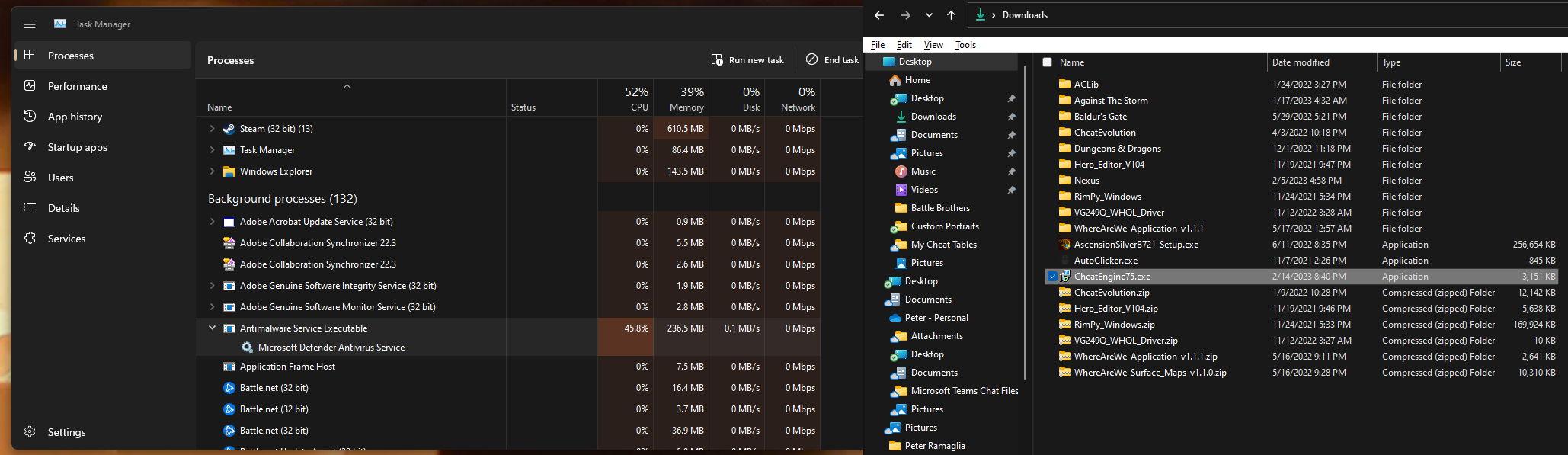Select Microsoft Teams Chat Files folder
The image size is (1568, 455).
(x=965, y=391)
